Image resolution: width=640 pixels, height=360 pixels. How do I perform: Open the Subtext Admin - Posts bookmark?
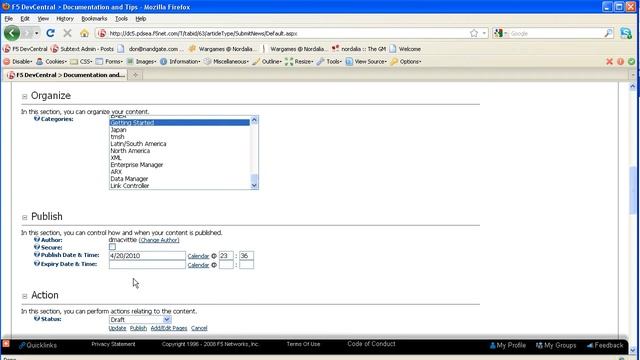pyautogui.click(x=82, y=49)
